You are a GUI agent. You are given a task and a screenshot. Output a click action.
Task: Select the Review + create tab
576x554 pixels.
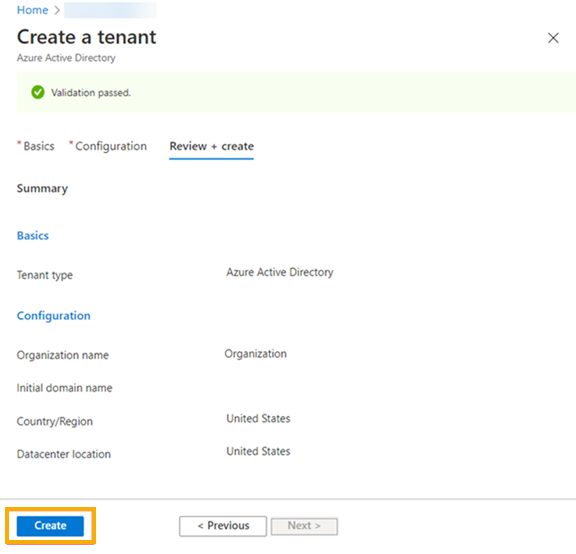212,146
